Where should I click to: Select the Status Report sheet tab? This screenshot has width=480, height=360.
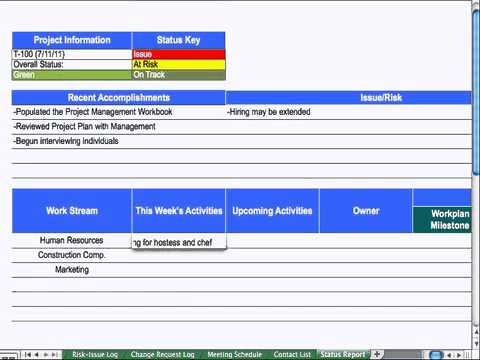[343, 354]
